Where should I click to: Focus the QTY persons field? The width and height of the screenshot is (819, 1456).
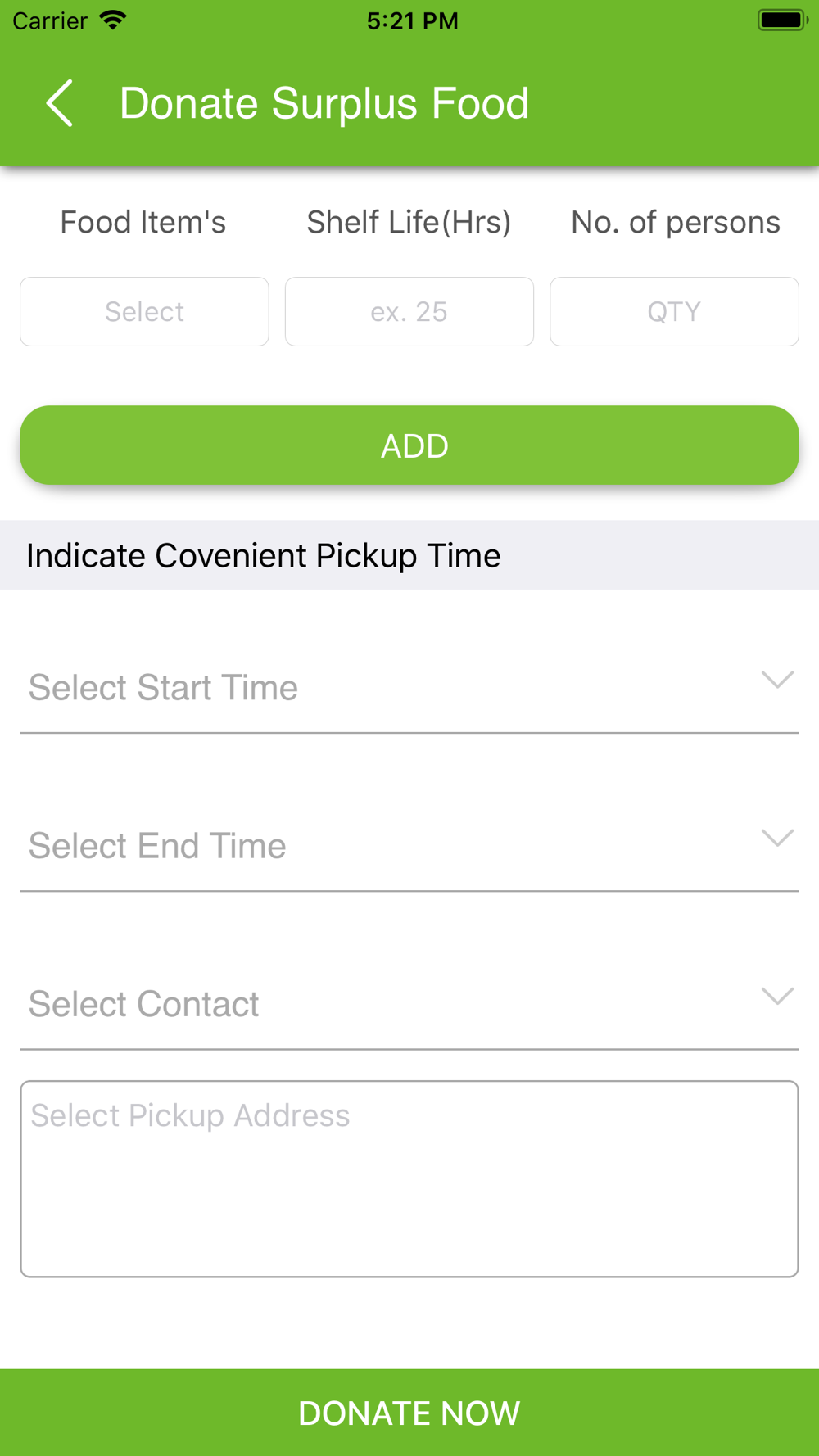click(x=674, y=312)
